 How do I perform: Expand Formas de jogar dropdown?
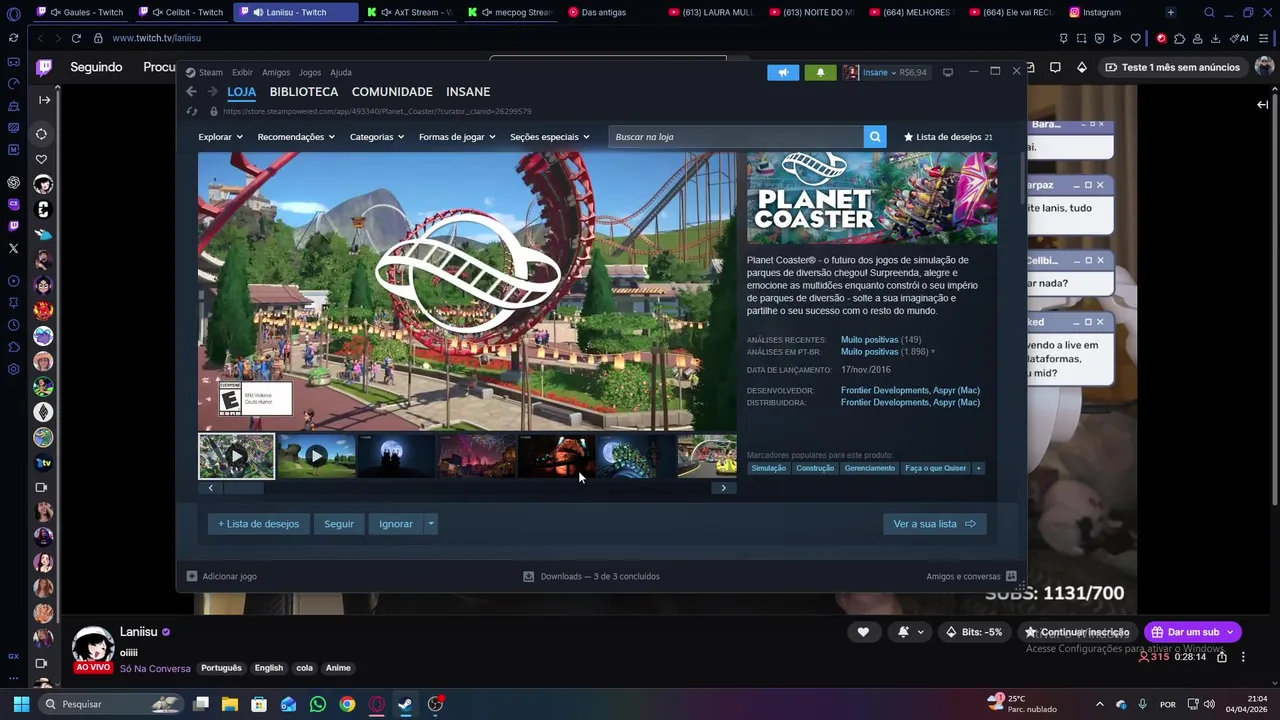click(x=457, y=137)
